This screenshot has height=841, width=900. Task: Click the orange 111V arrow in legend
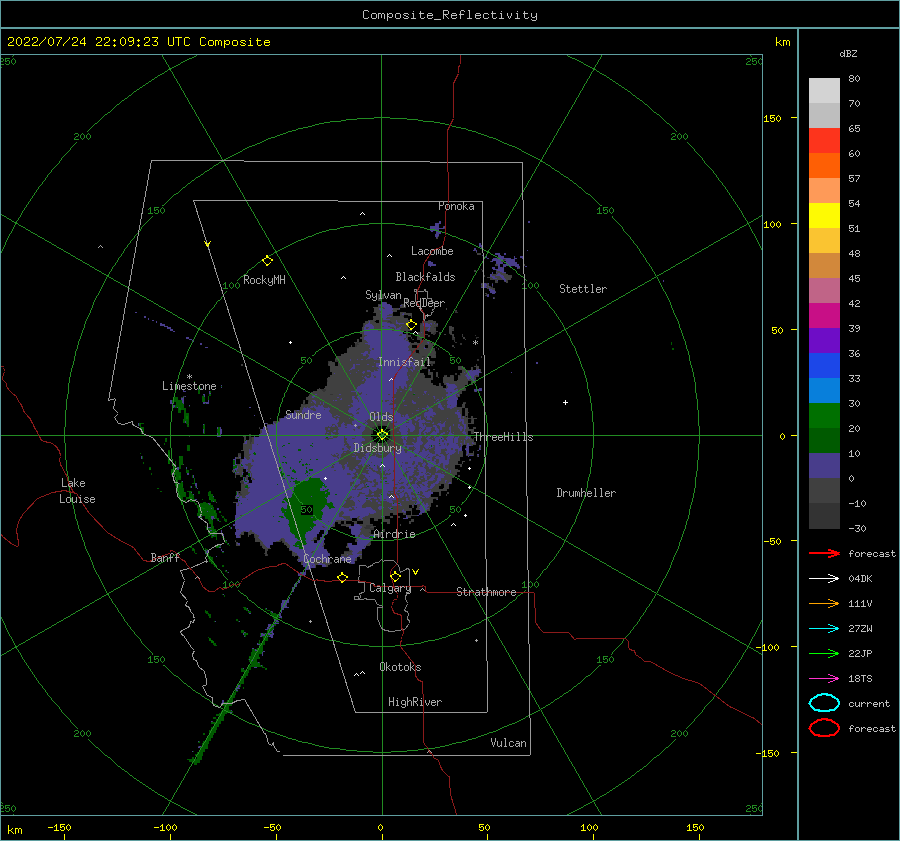(824, 603)
